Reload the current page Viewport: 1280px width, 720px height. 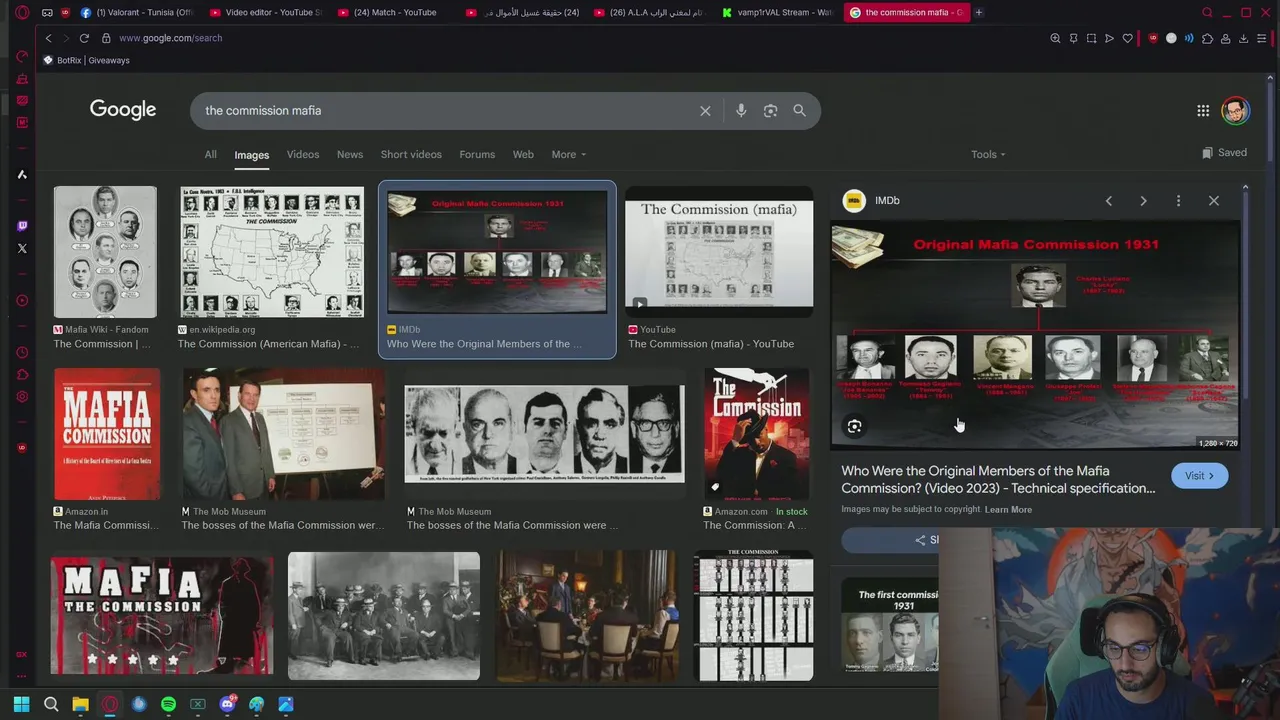click(x=84, y=38)
